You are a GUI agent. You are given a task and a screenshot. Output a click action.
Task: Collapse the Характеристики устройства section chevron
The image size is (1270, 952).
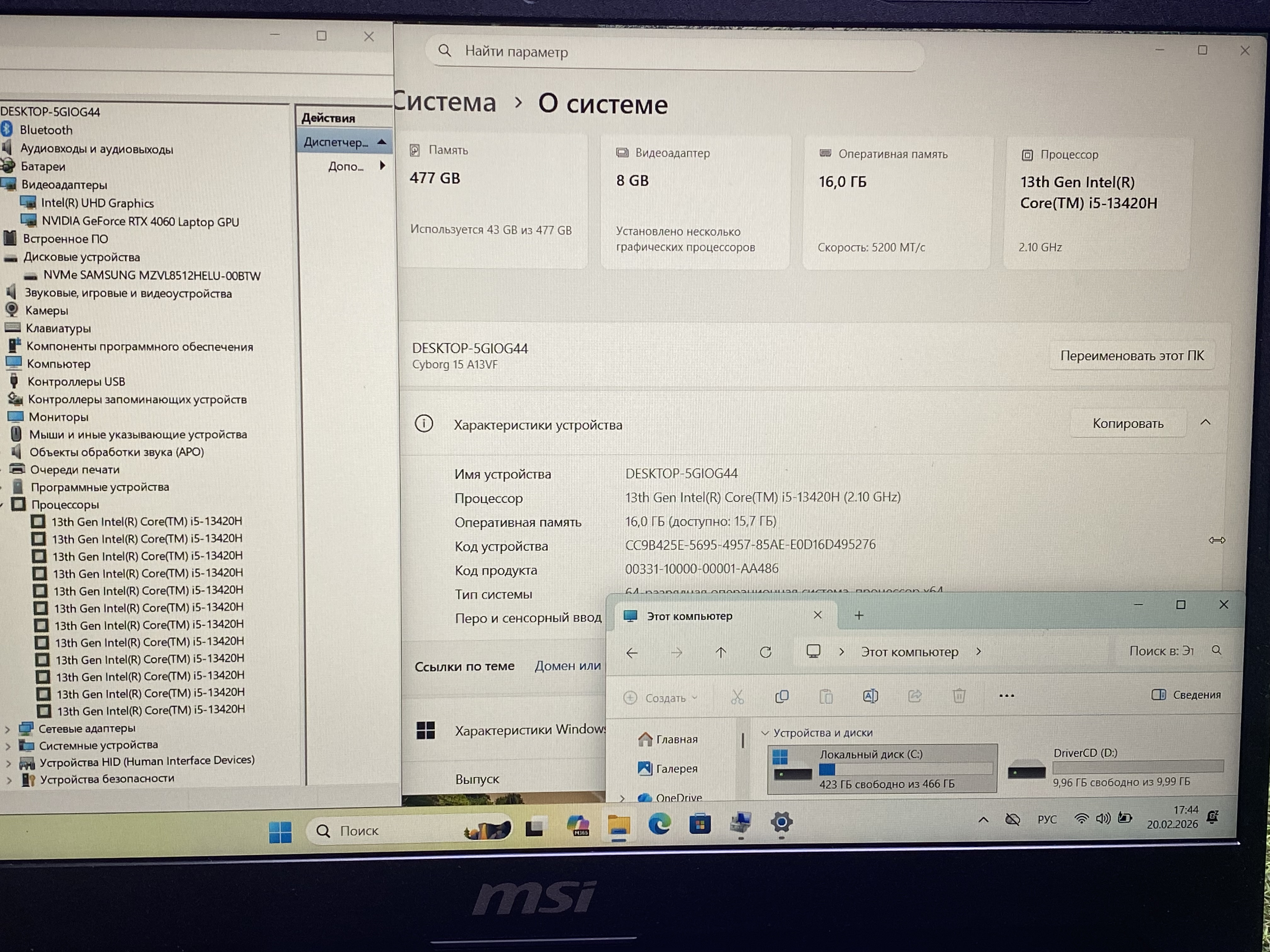pos(1205,423)
